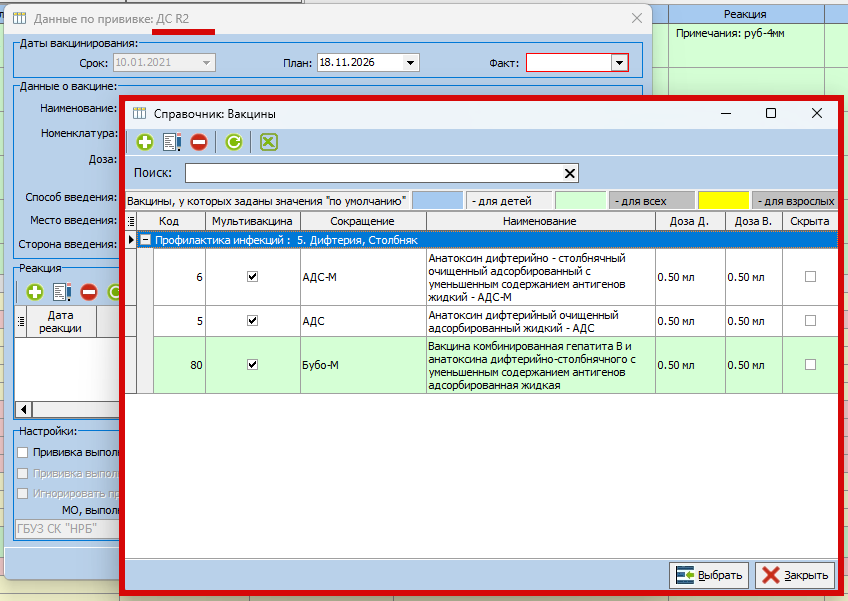Maximize the Справочник: Вакцины window
The image size is (848, 601).
(x=771, y=113)
